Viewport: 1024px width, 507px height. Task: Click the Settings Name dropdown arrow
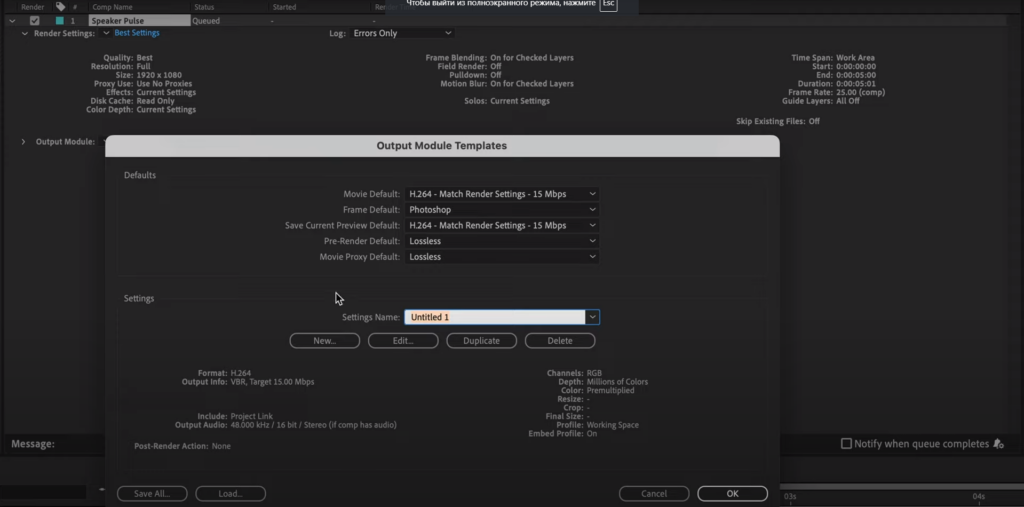tap(592, 317)
